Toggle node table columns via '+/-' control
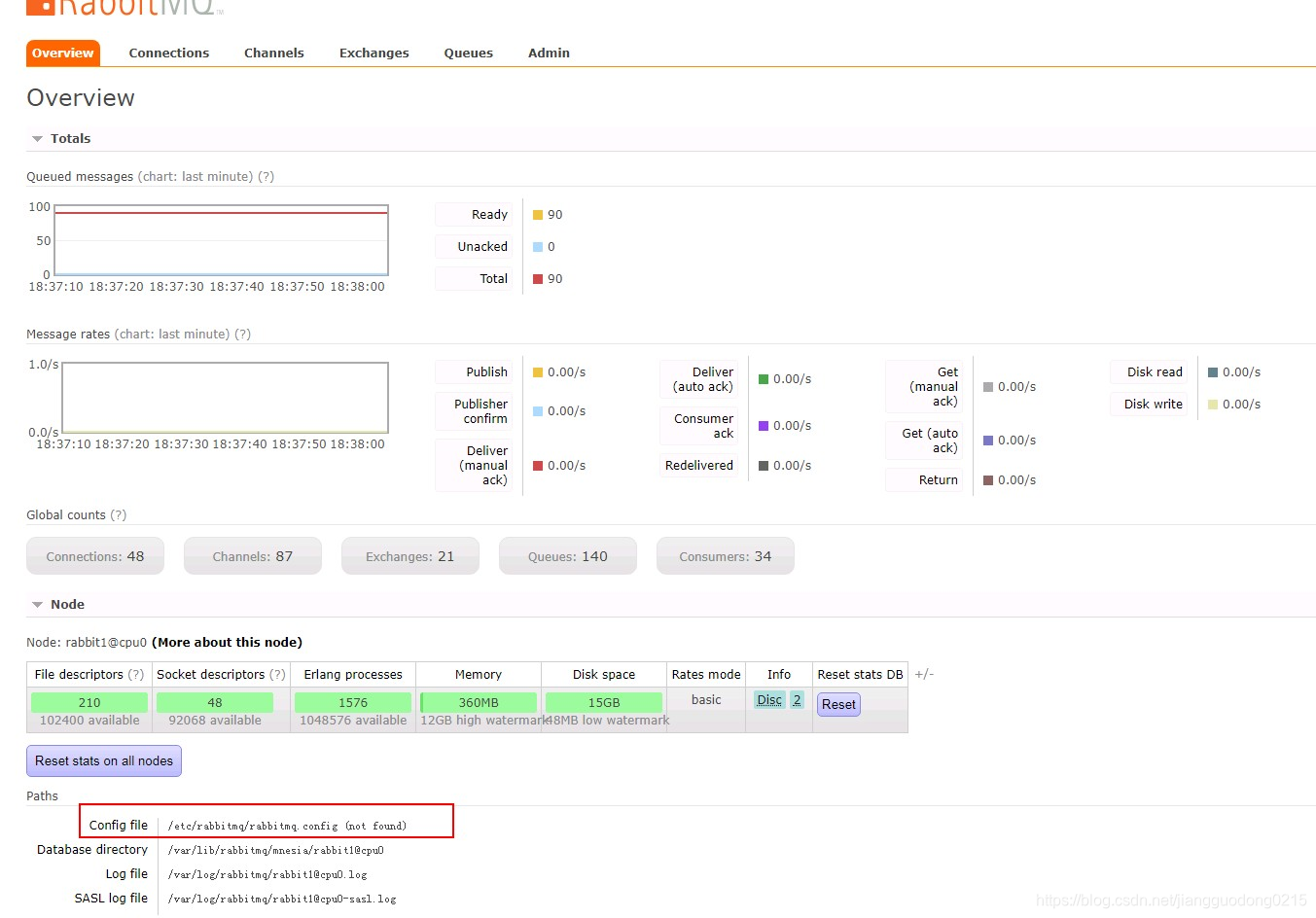1316x918 pixels. (923, 673)
